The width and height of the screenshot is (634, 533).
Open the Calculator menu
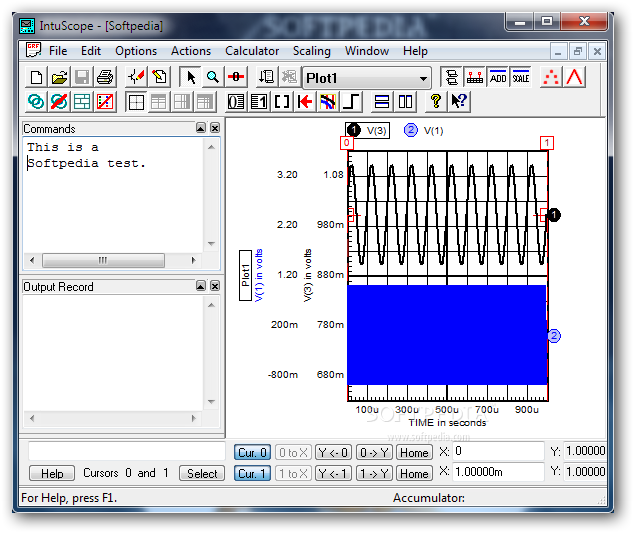(x=252, y=51)
